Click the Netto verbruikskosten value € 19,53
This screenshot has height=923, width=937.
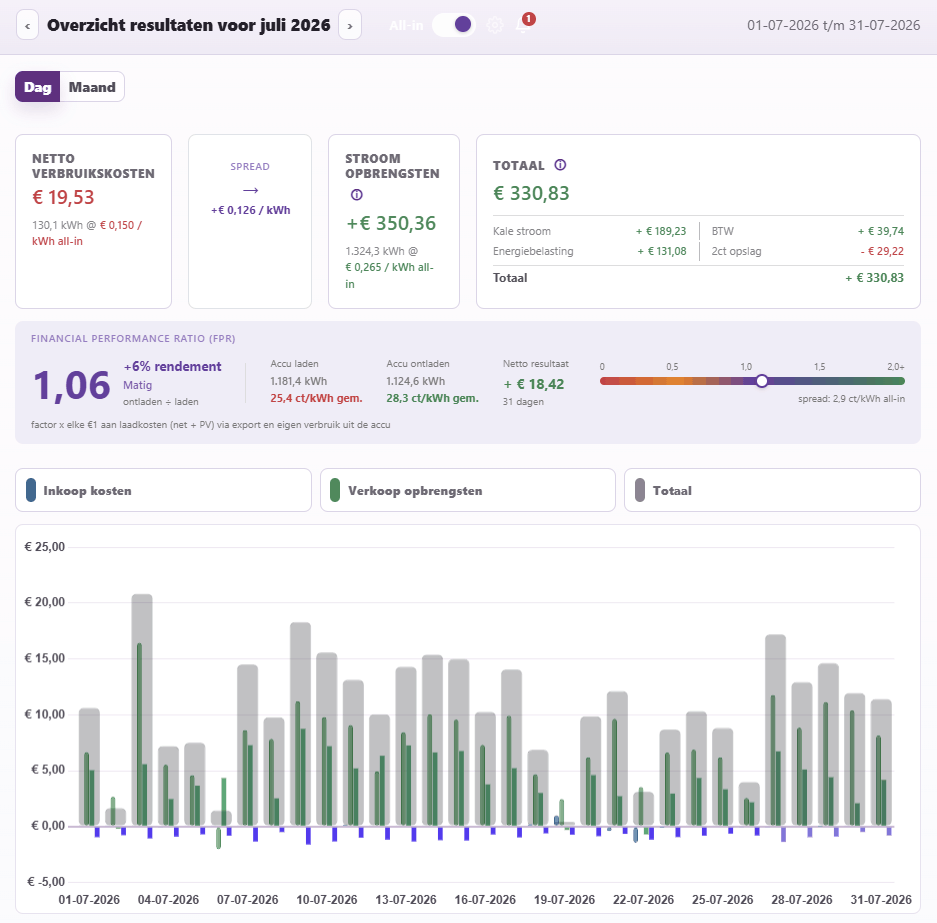pos(63,197)
